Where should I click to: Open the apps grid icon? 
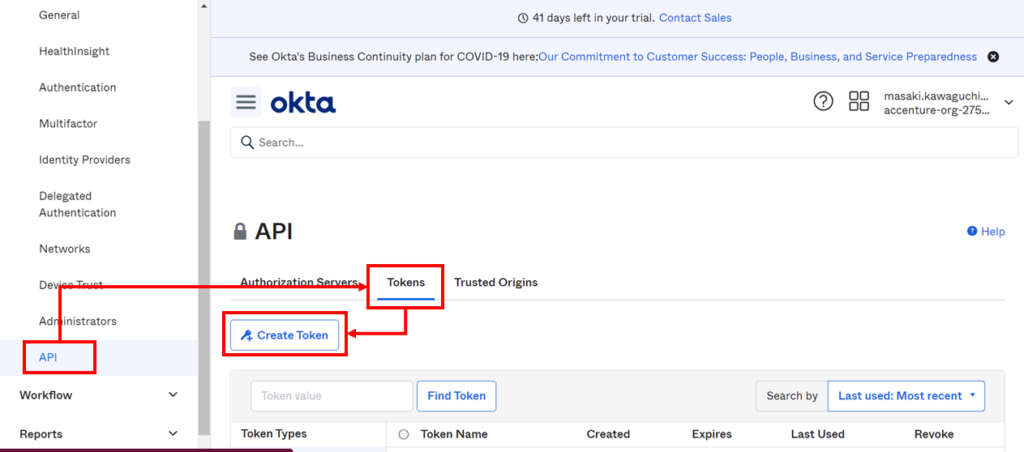tap(859, 102)
